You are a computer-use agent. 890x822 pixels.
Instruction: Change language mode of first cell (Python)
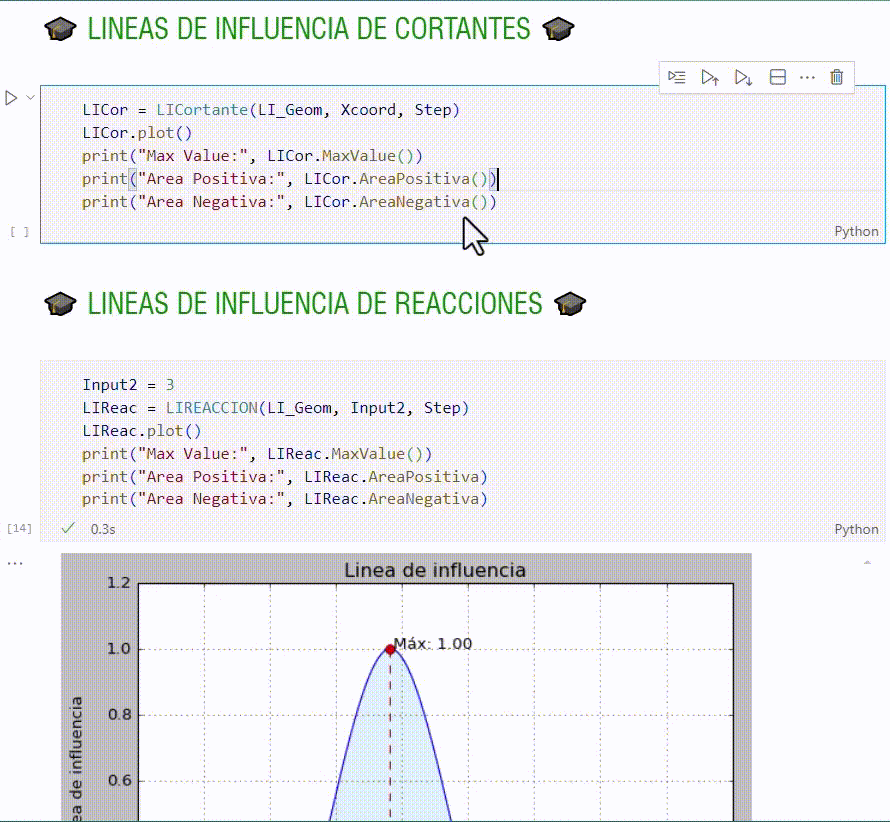[x=856, y=231]
